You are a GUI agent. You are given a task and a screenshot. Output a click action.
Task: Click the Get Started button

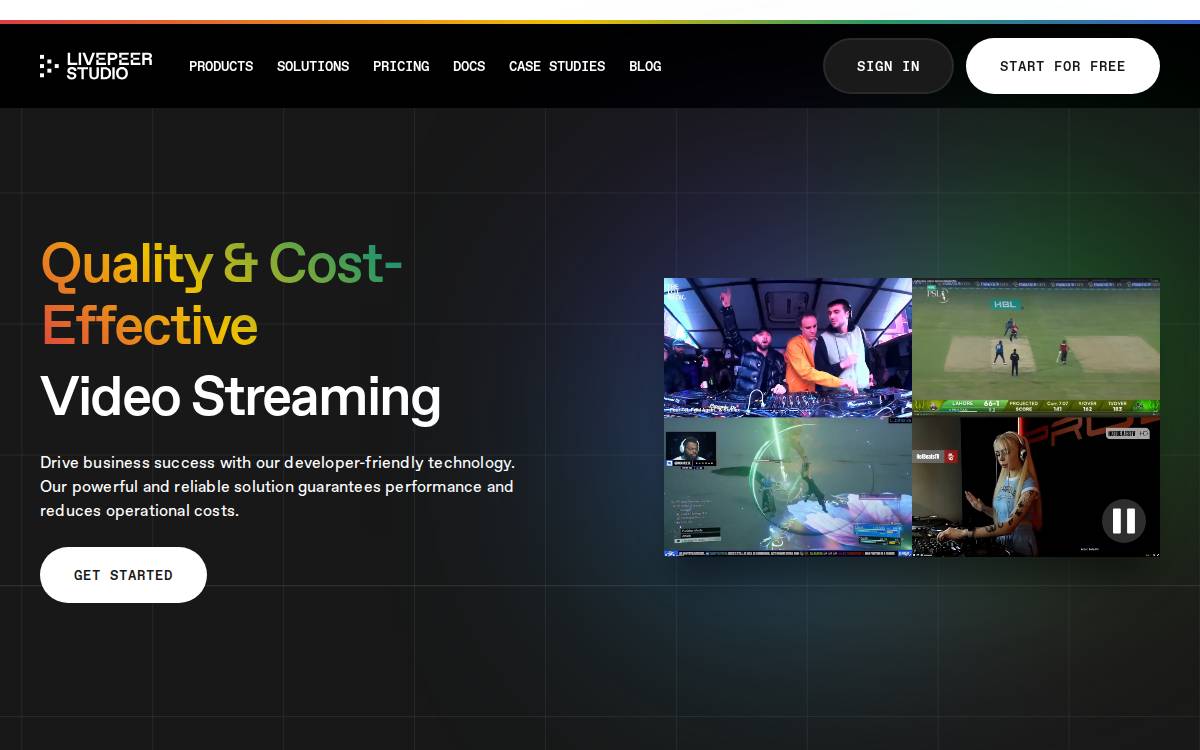(123, 575)
